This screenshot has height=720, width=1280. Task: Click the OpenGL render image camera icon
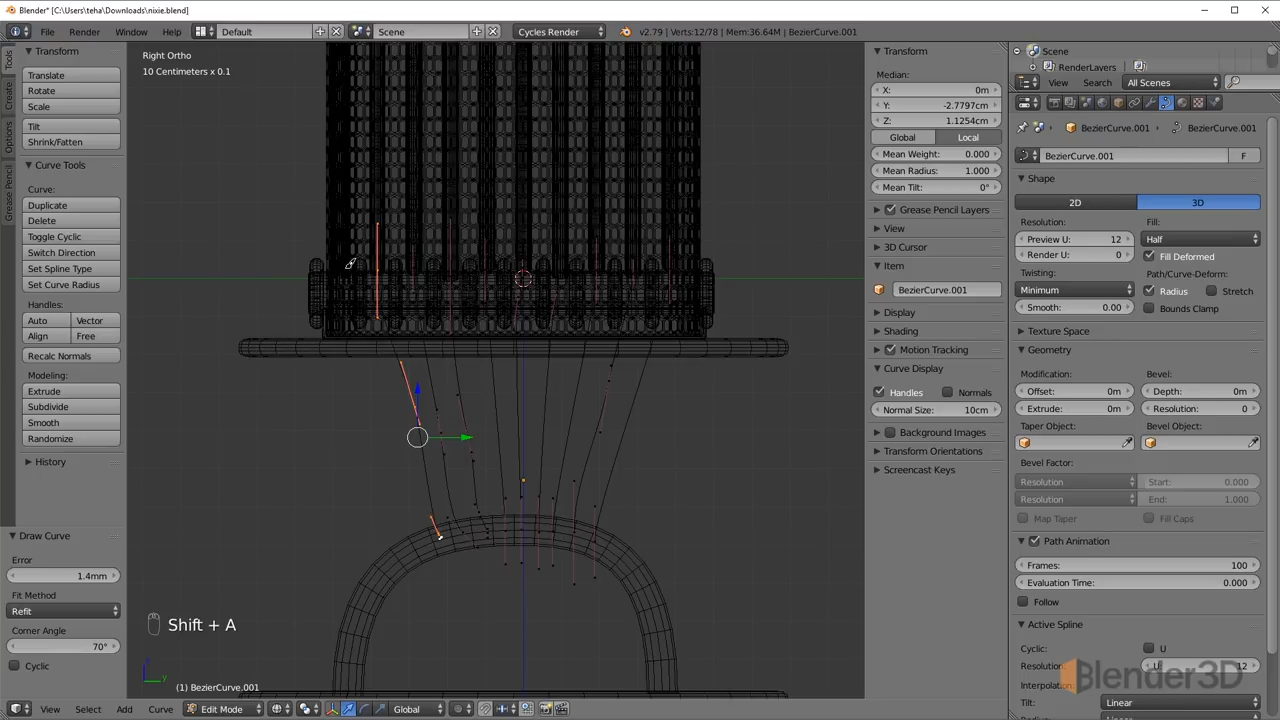pos(546,709)
